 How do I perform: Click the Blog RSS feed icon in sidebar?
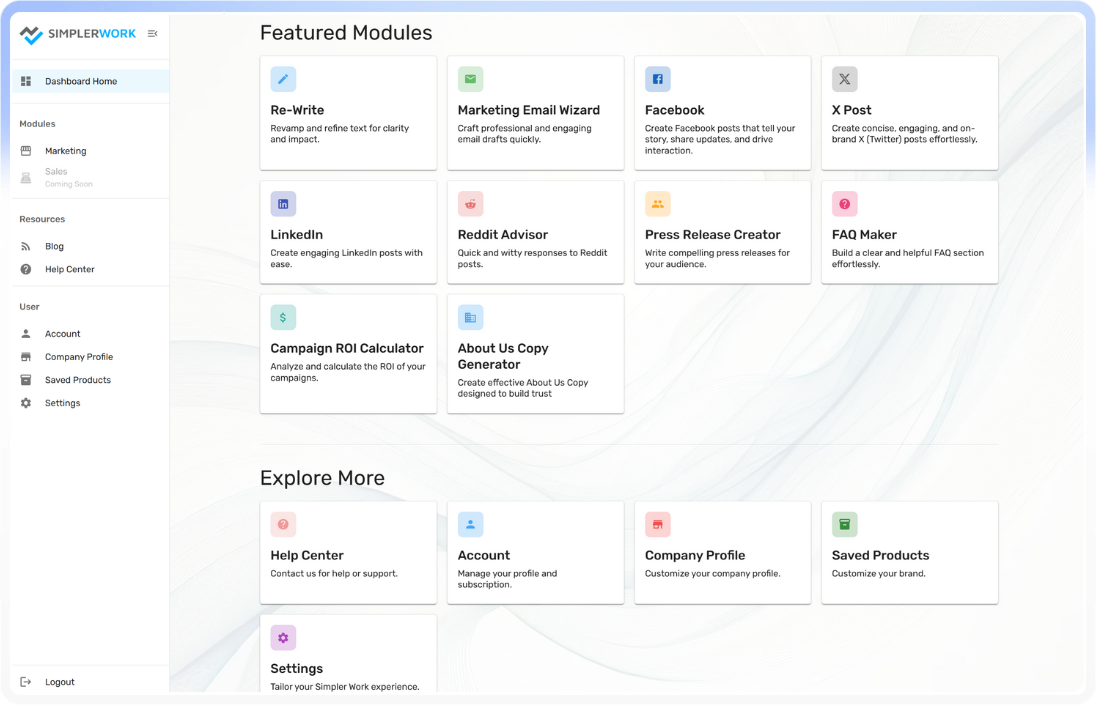coord(26,246)
